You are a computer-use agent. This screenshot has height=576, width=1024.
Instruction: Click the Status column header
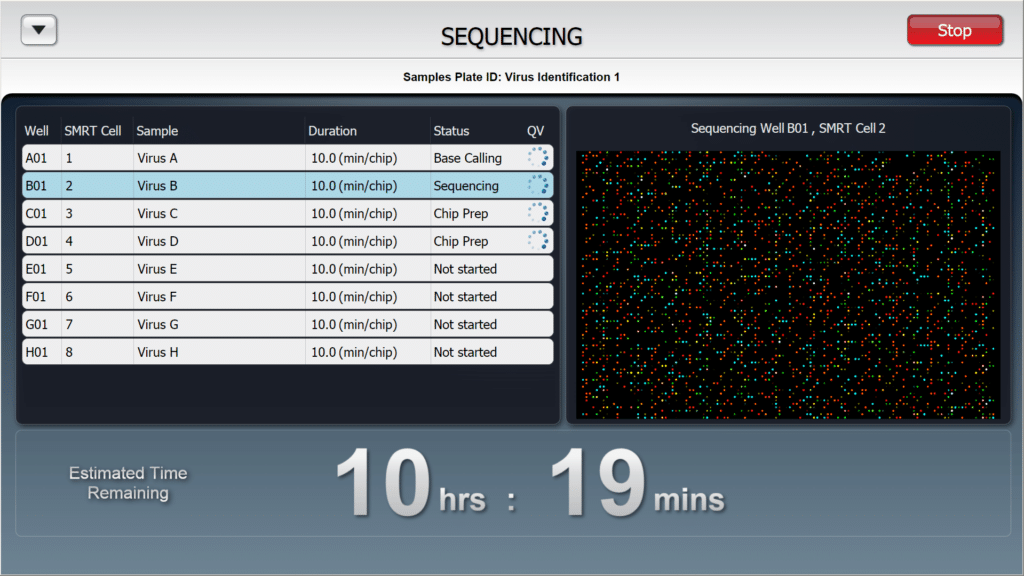click(451, 131)
